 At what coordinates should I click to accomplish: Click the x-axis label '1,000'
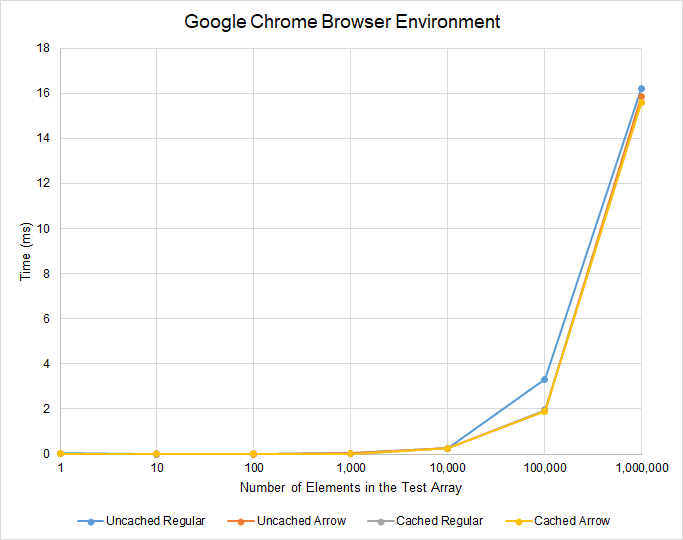351,468
